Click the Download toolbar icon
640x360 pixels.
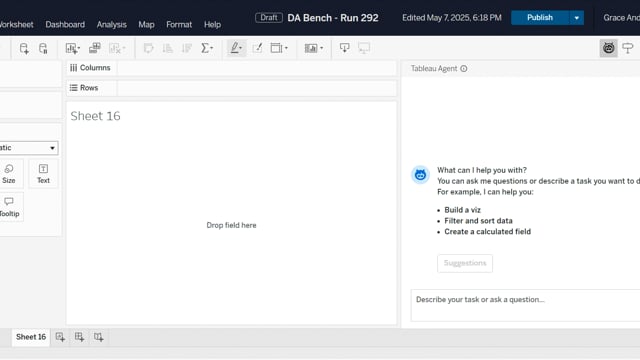(x=344, y=48)
